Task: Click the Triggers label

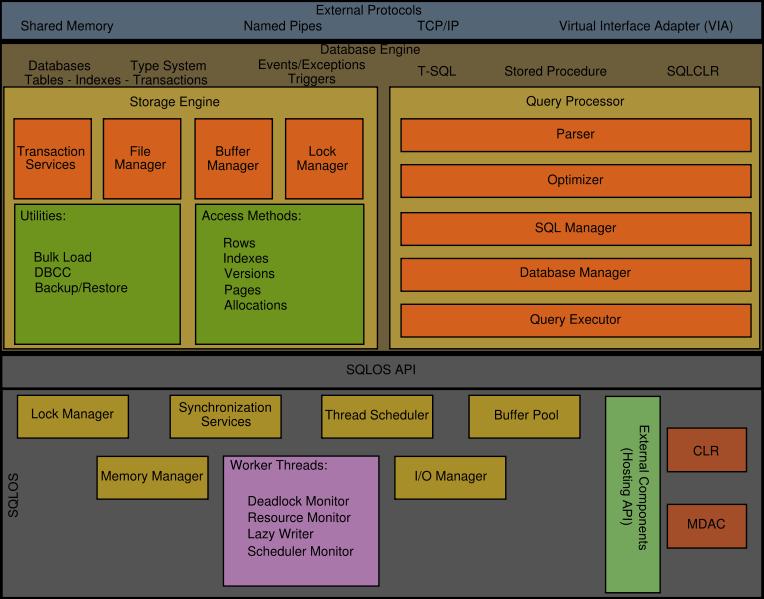Action: tap(311, 79)
